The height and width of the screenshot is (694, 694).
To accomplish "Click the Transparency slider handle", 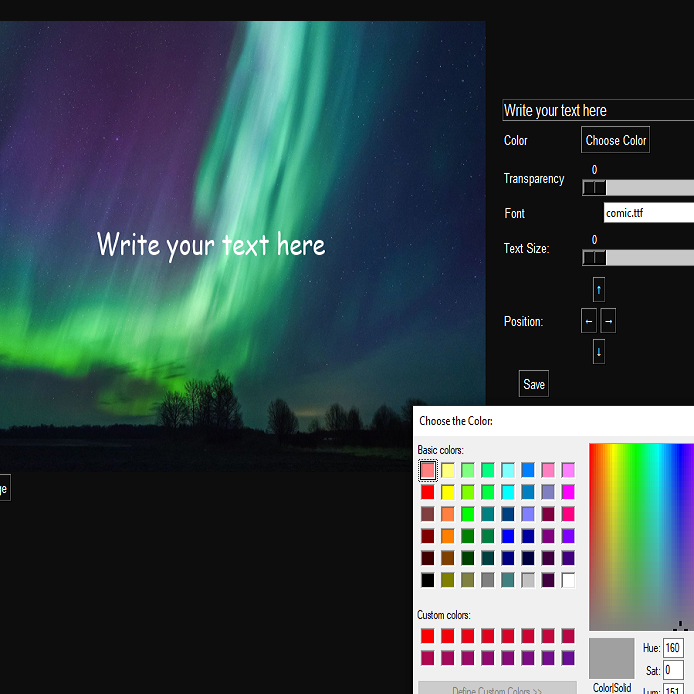I will pyautogui.click(x=594, y=188).
